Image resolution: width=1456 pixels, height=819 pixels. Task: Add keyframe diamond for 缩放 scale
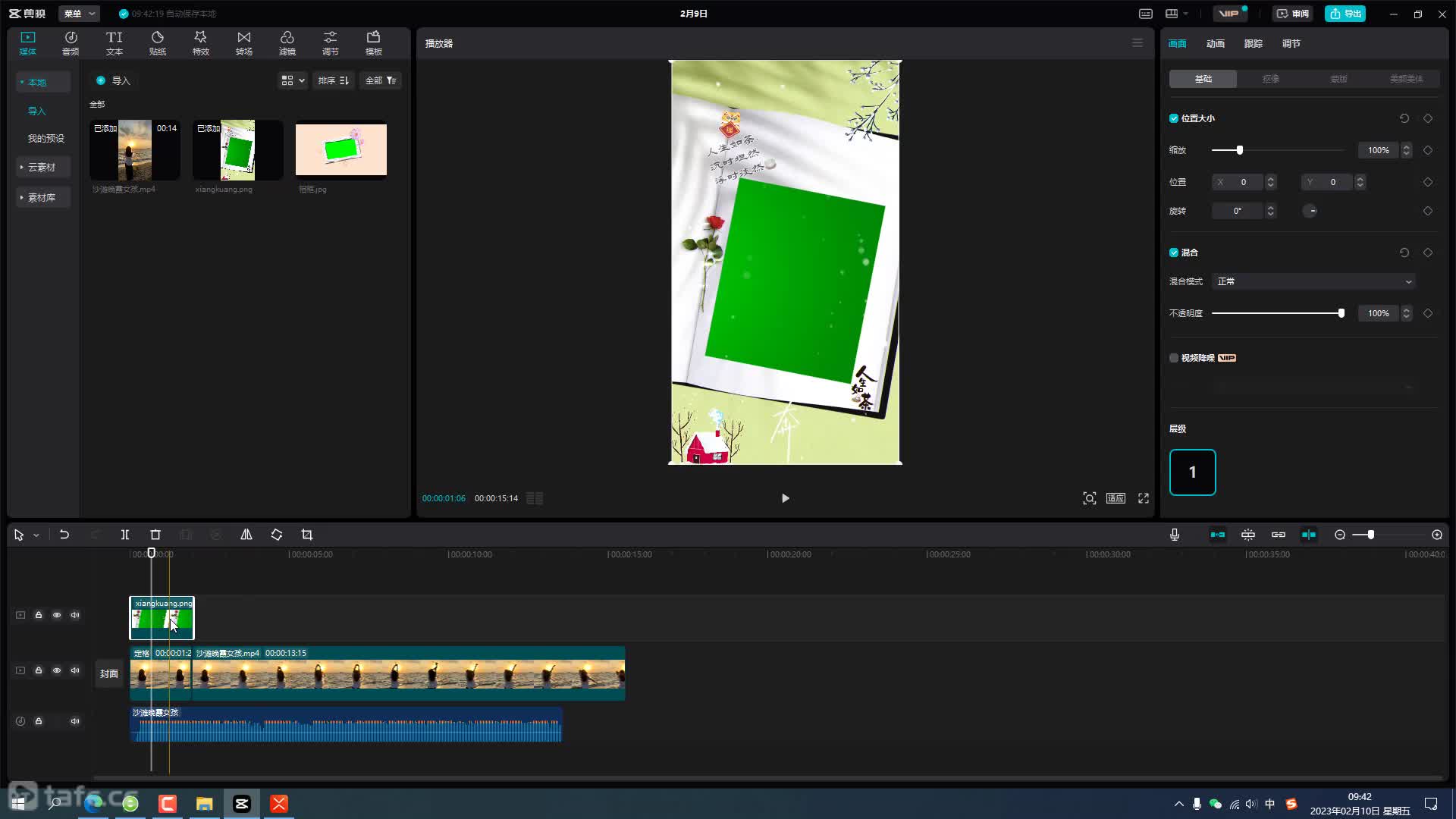tap(1428, 150)
